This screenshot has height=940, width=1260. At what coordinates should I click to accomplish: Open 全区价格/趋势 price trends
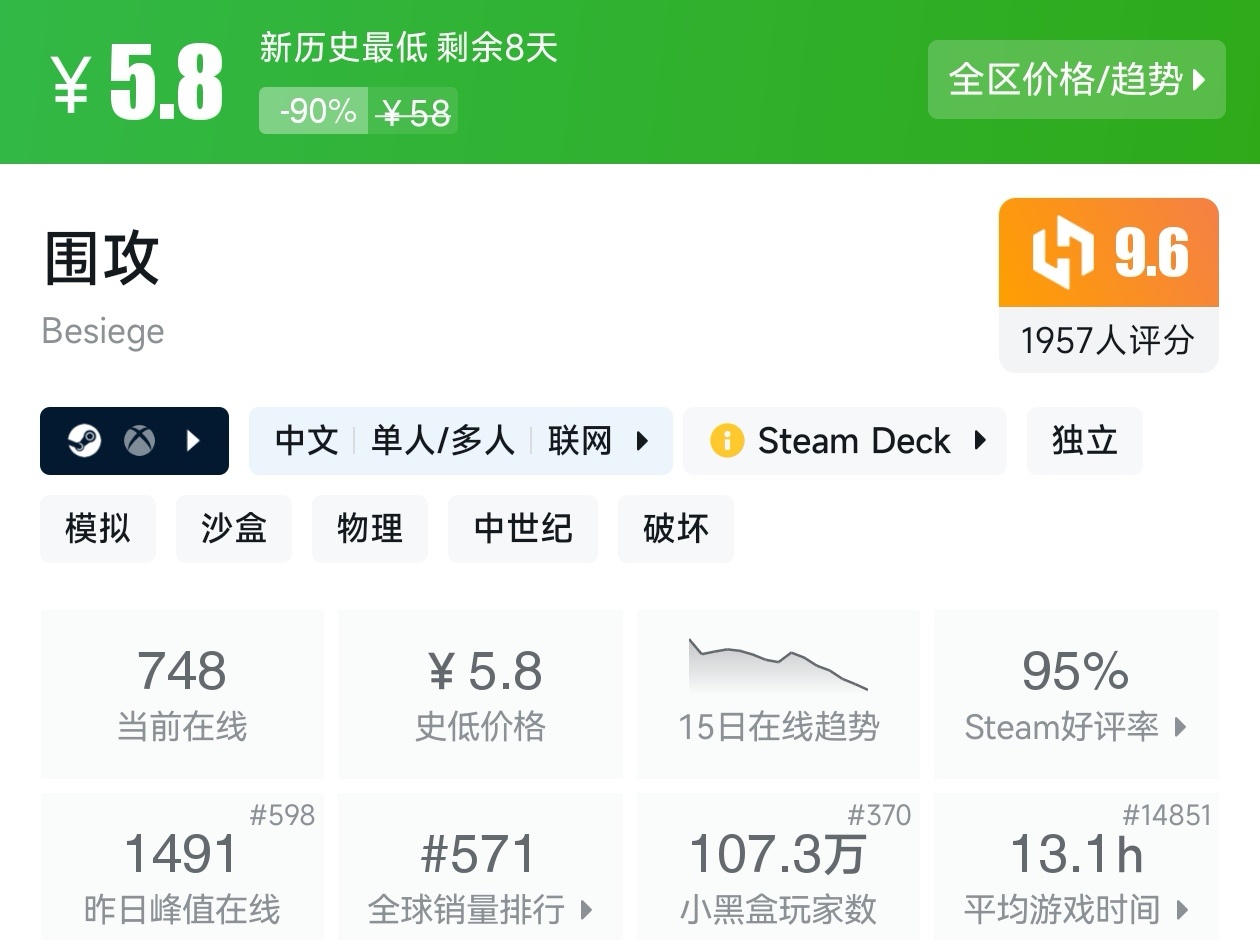[1076, 80]
